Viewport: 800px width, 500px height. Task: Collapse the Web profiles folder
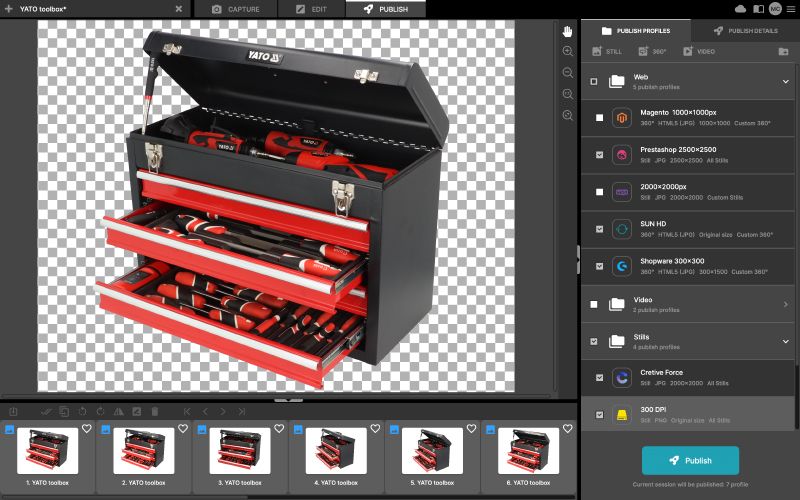coord(785,81)
